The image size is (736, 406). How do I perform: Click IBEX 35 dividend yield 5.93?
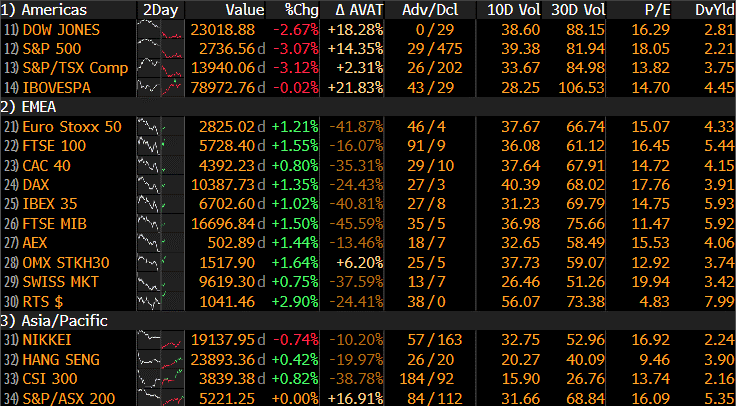[x=719, y=204]
